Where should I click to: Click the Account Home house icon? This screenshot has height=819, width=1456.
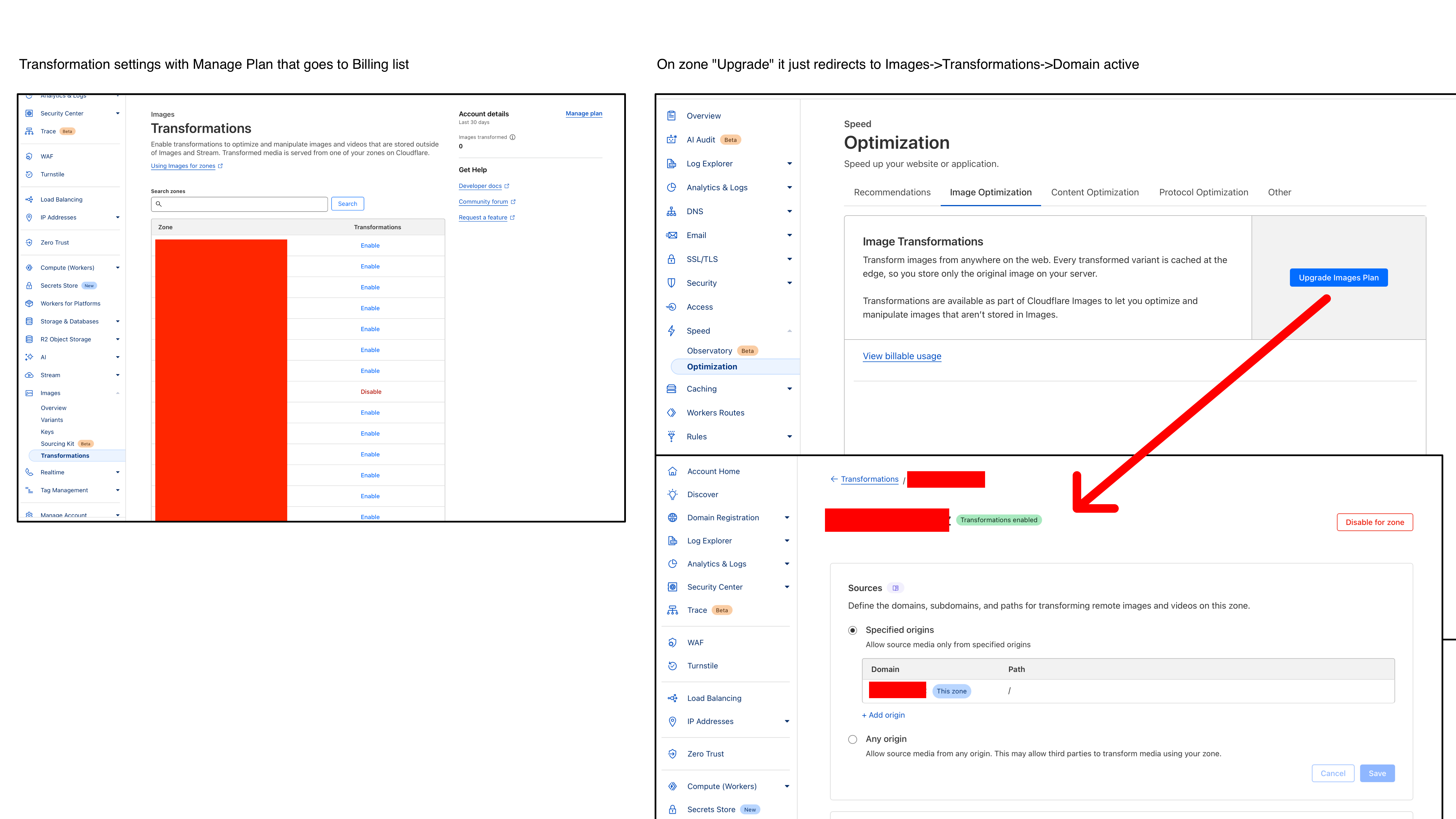tap(673, 471)
